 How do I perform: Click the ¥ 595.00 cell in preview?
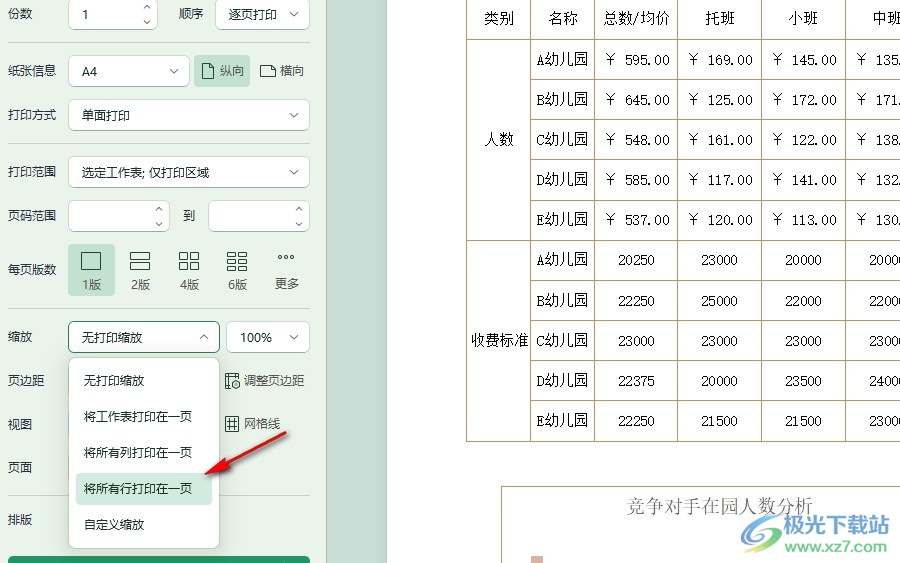pyautogui.click(x=636, y=60)
